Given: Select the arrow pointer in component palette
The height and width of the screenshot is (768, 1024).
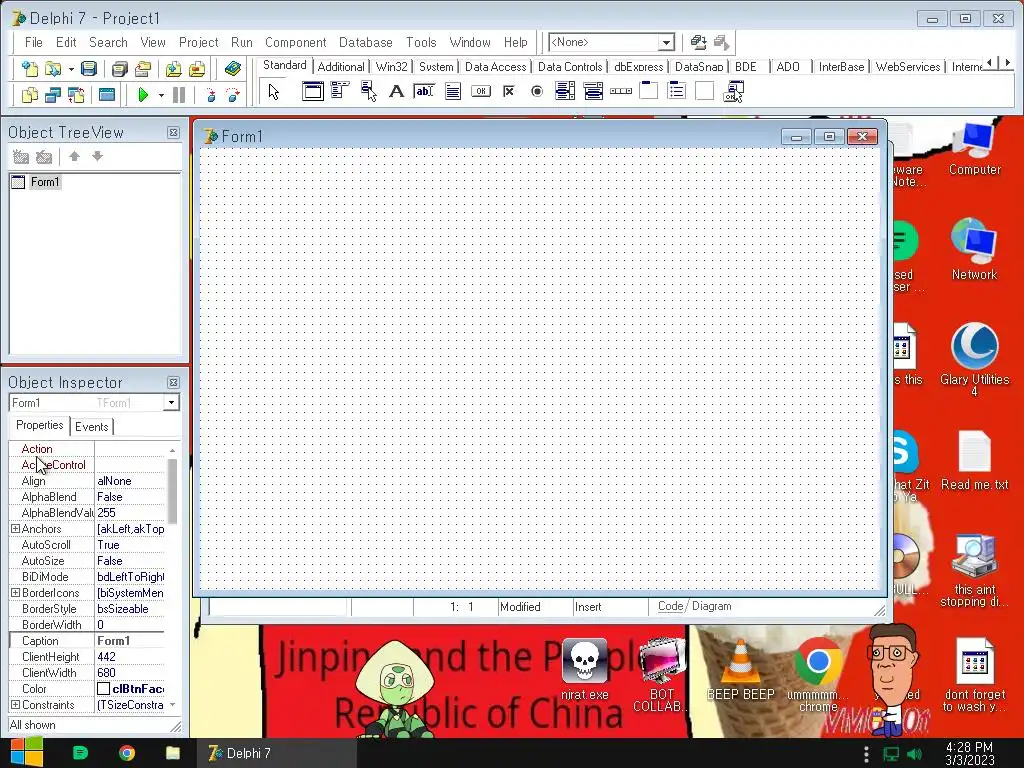Looking at the screenshot, I should pyautogui.click(x=274, y=92).
